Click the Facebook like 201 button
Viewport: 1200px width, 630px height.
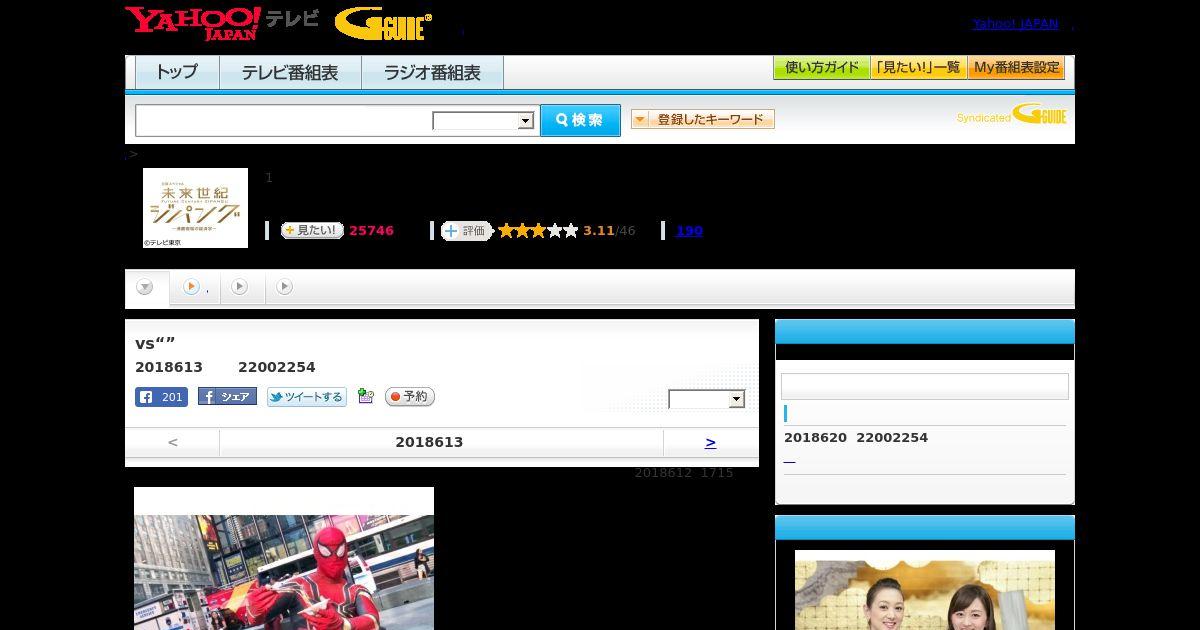pos(161,397)
